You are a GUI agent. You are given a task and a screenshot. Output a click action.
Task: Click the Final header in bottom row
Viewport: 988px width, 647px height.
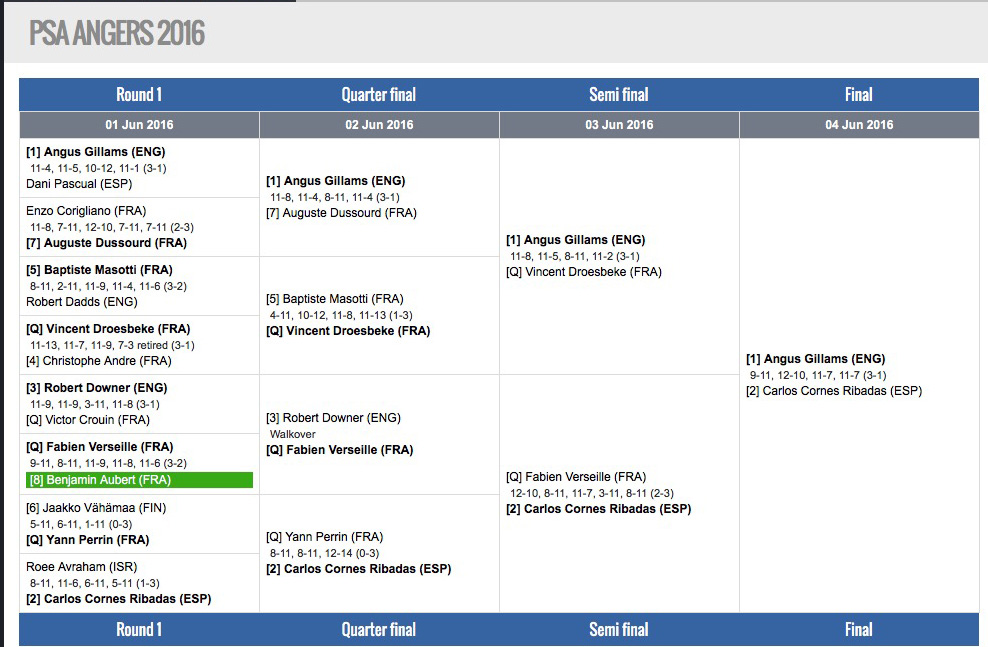pos(858,630)
